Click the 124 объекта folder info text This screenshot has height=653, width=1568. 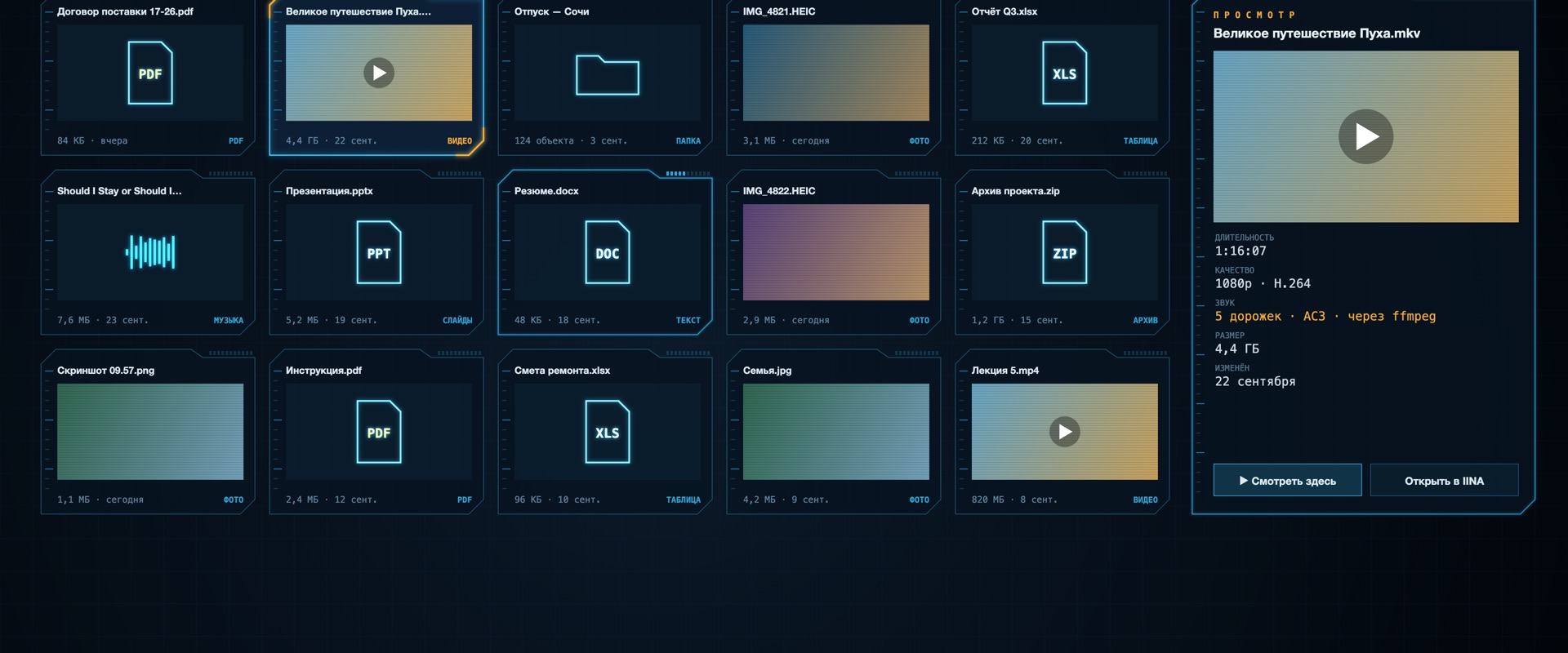point(545,141)
